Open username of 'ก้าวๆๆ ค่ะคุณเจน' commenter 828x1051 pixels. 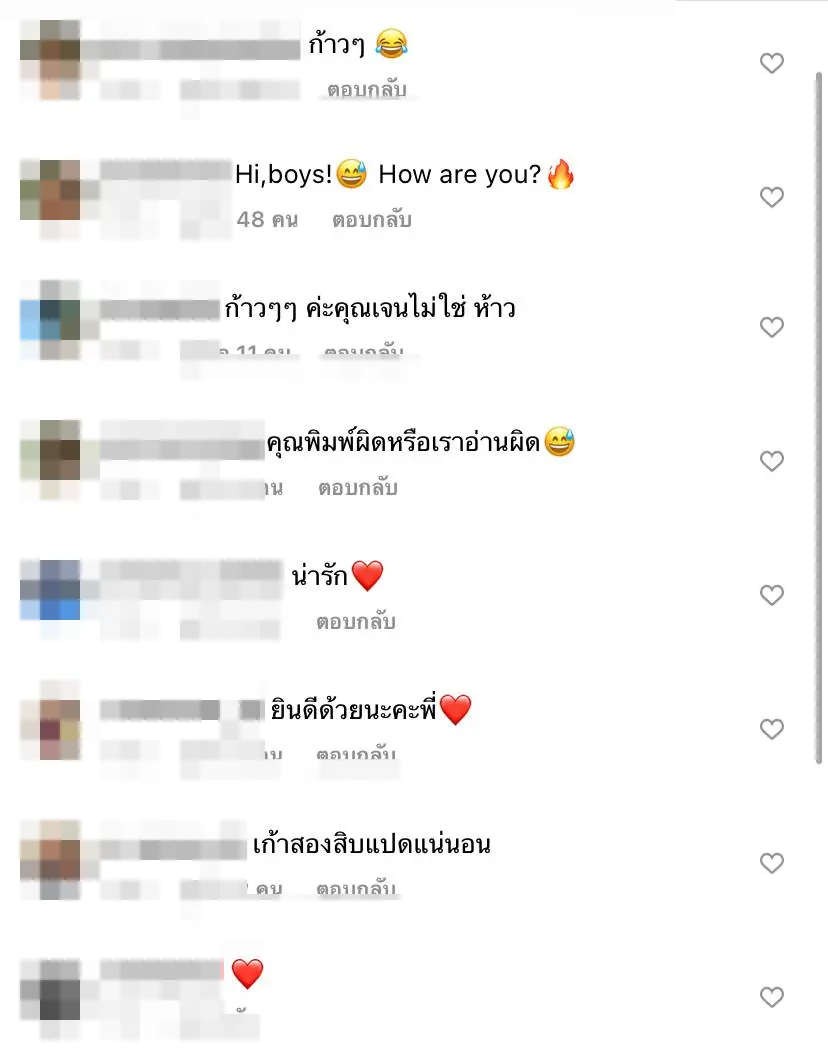(160, 310)
